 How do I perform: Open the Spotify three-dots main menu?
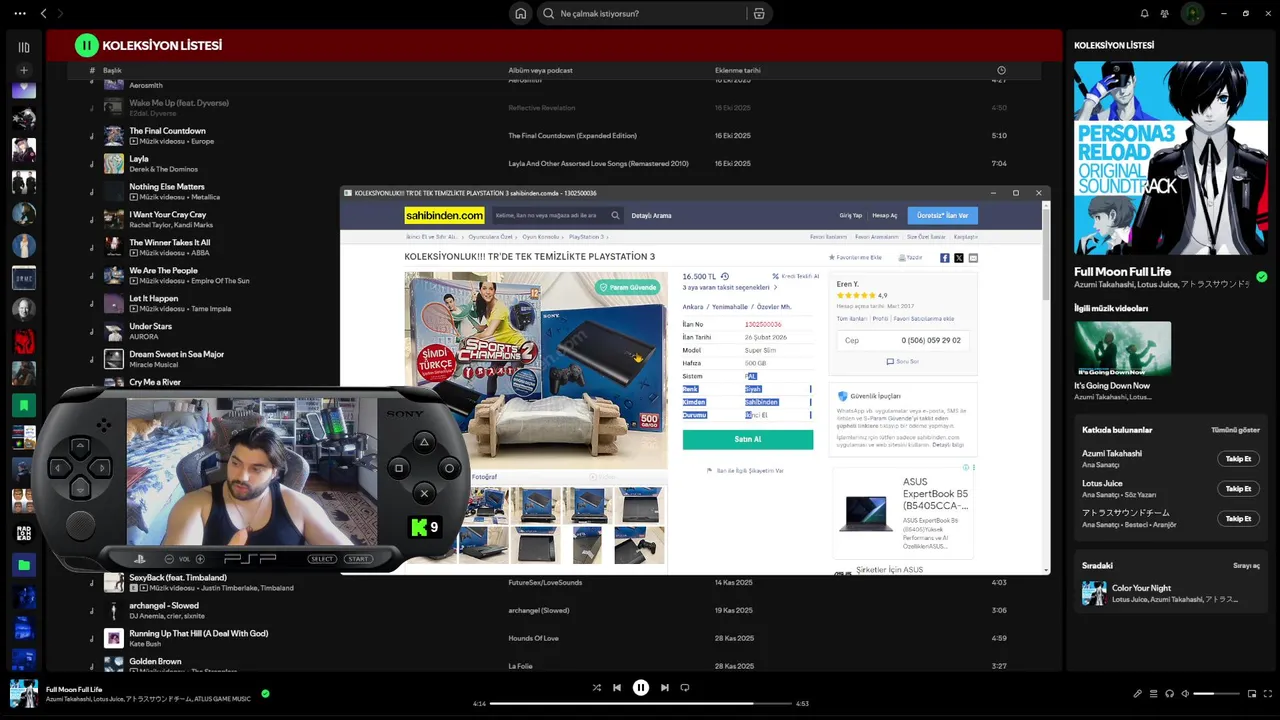[20, 14]
